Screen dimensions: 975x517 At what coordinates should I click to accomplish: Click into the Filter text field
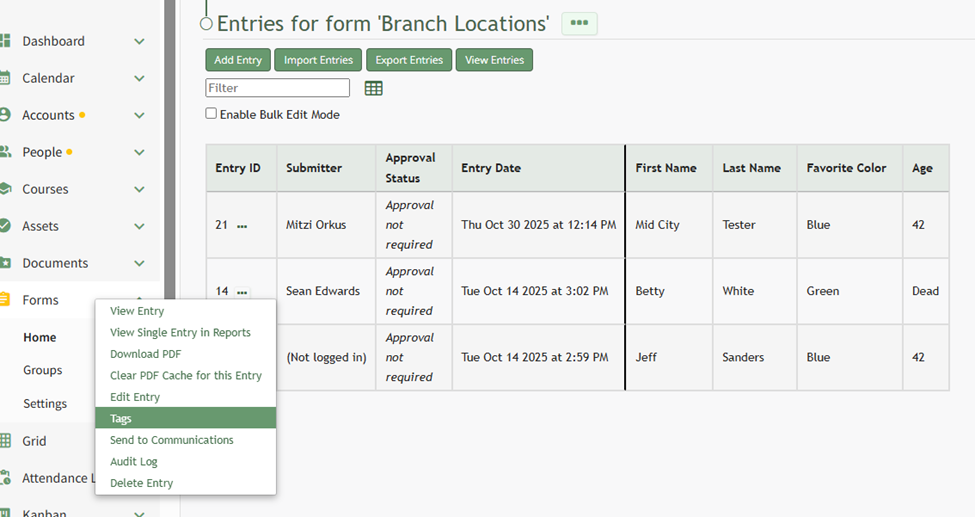pyautogui.click(x=277, y=88)
